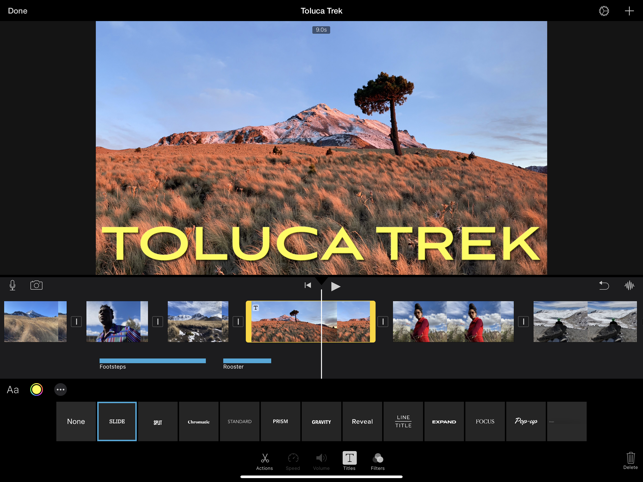The width and height of the screenshot is (643, 482).
Task: Open transition between first and second clips
Action: pyautogui.click(x=76, y=322)
